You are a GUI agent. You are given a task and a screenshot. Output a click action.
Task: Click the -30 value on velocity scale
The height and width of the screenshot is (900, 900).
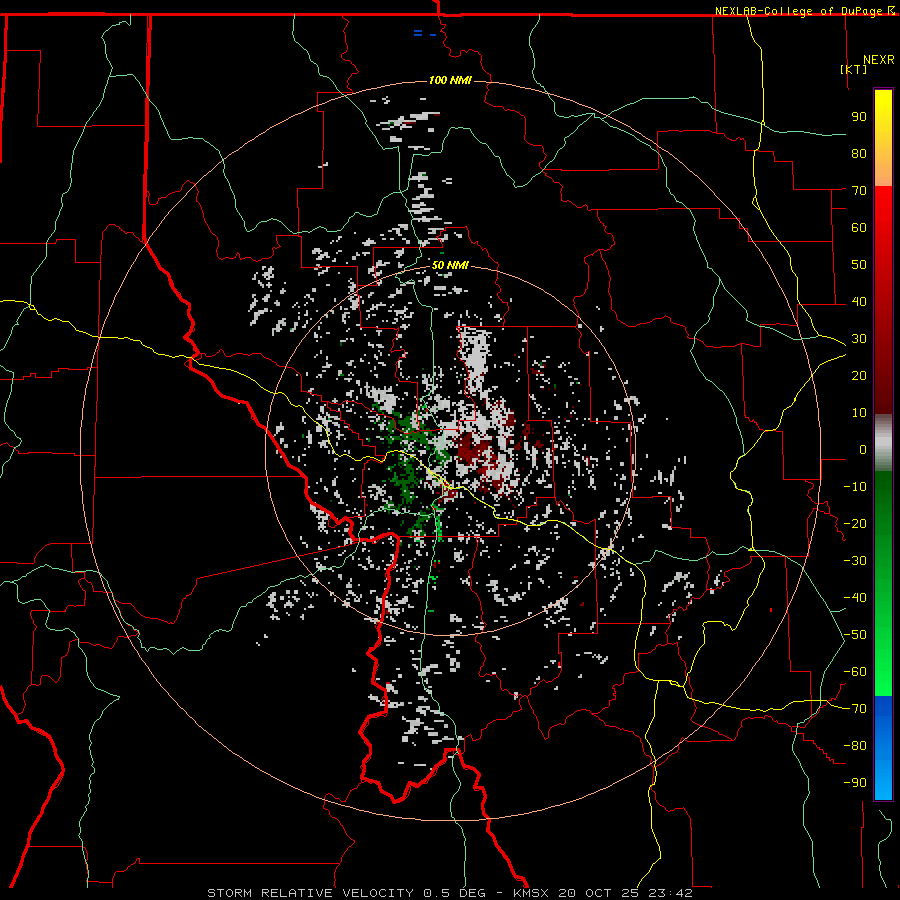point(855,561)
